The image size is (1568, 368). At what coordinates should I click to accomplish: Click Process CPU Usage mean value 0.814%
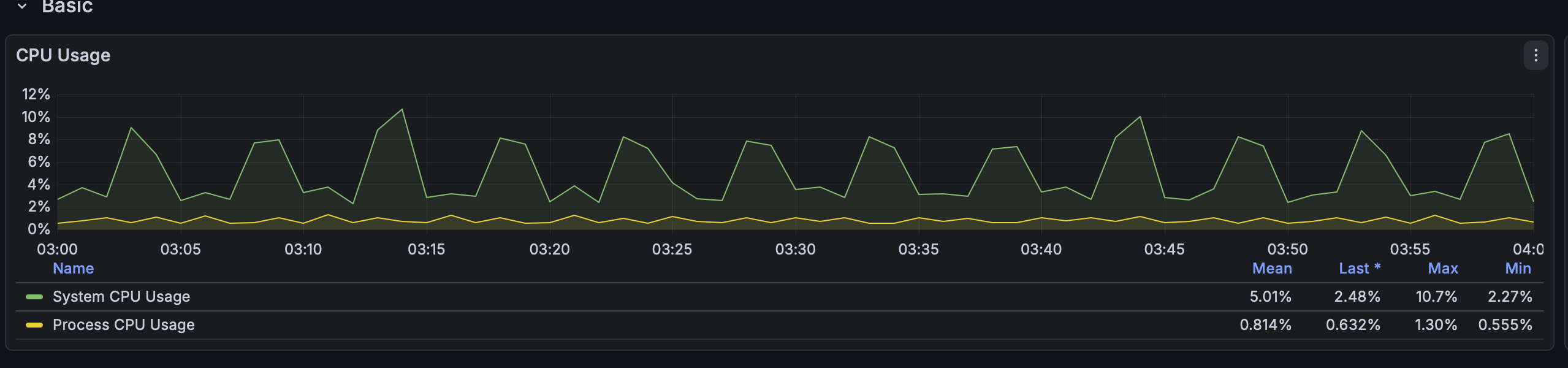point(1265,325)
